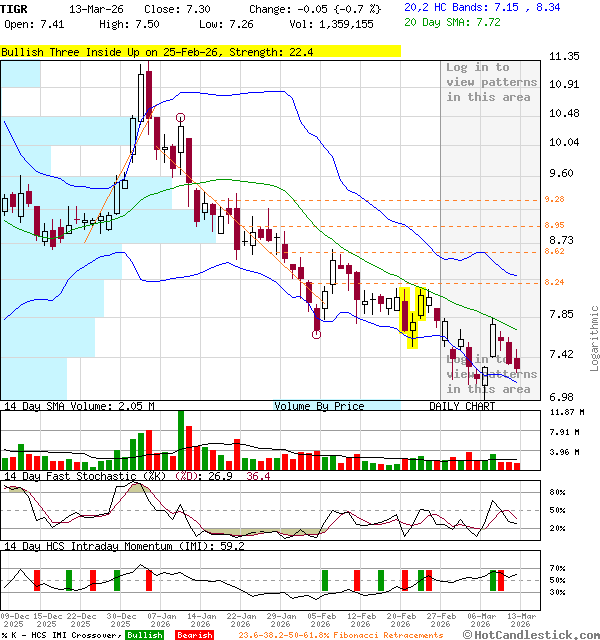Click the Volume By Price label
The width and height of the screenshot is (600, 640).
[319, 406]
